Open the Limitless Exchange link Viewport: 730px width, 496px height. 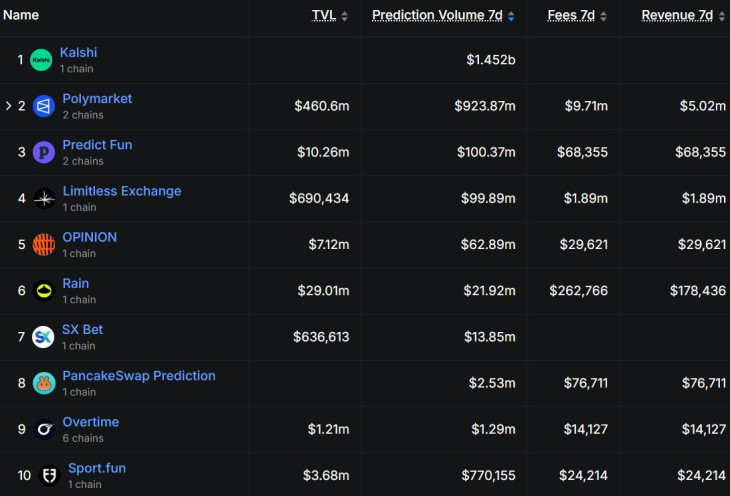122,191
